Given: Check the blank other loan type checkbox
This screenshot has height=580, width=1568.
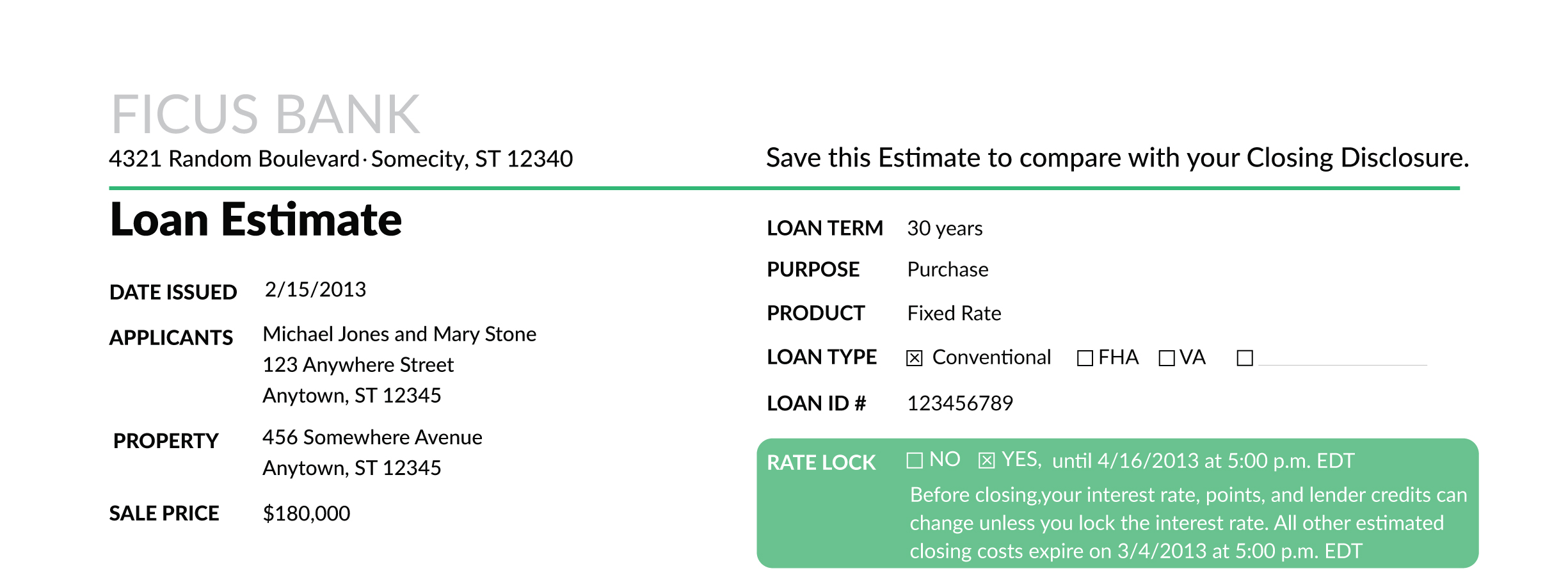Looking at the screenshot, I should click(1245, 358).
